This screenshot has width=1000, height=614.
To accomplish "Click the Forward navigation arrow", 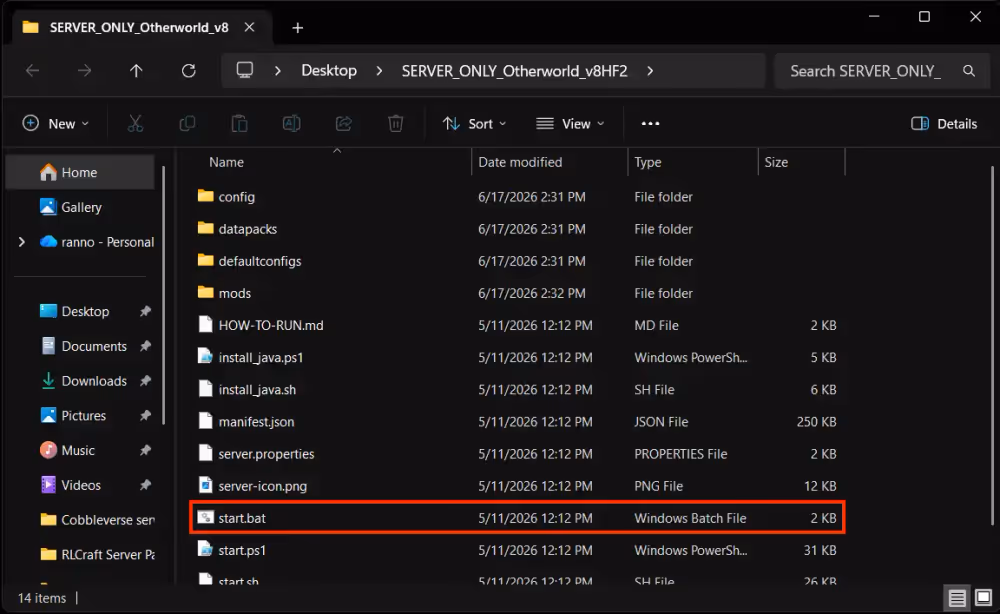I will (84, 71).
